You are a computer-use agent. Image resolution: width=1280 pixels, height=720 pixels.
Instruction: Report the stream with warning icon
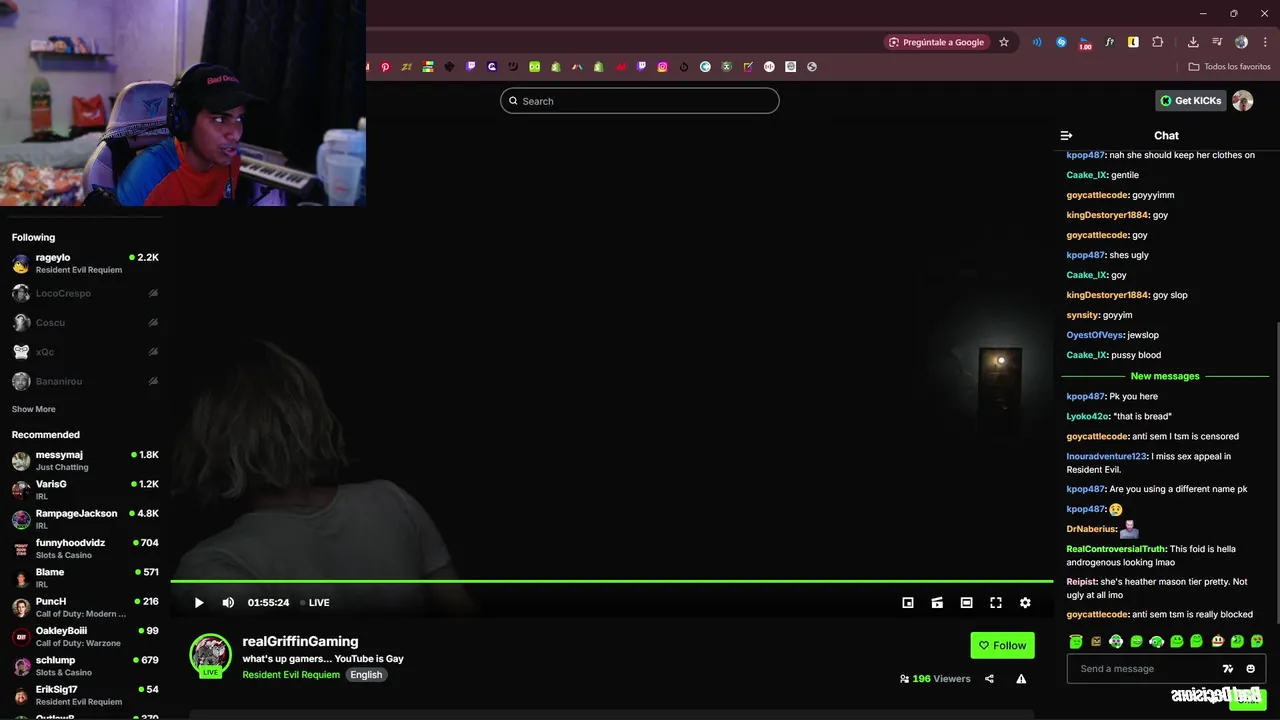tap(1021, 679)
